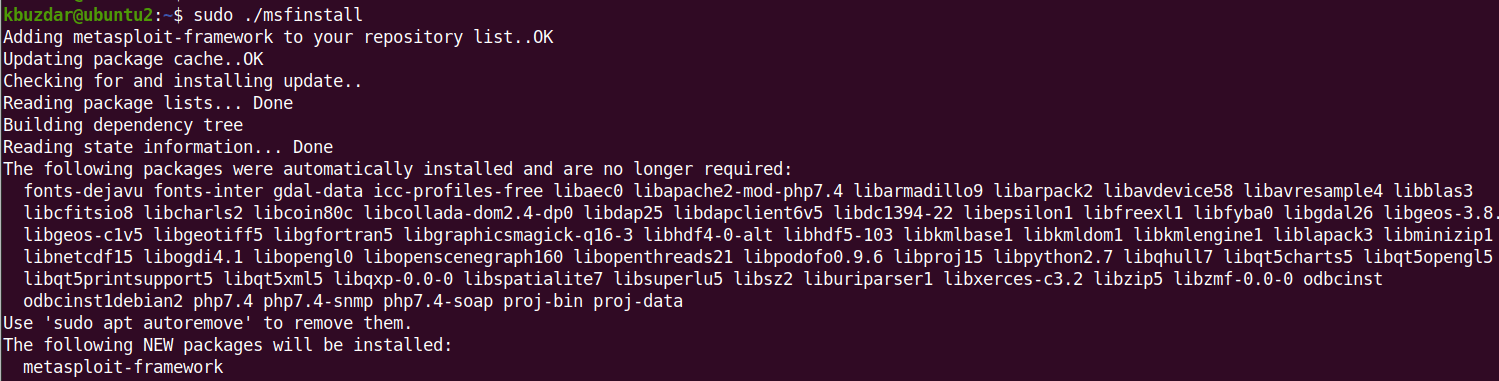
Task: Click the 'fonts-dejavu' package name
Action: click(83, 191)
